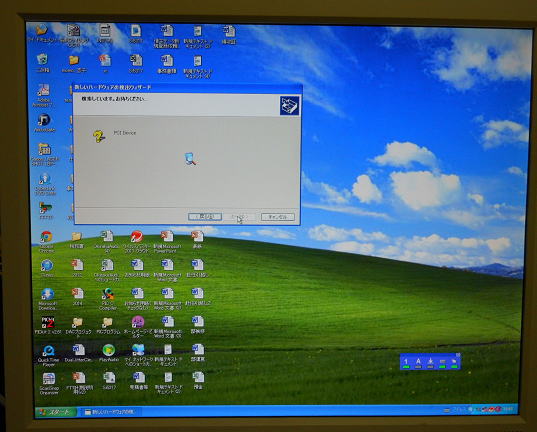Click the Back (戻る) button in the wizard
Screen dimensions: 537x432
tap(205, 217)
